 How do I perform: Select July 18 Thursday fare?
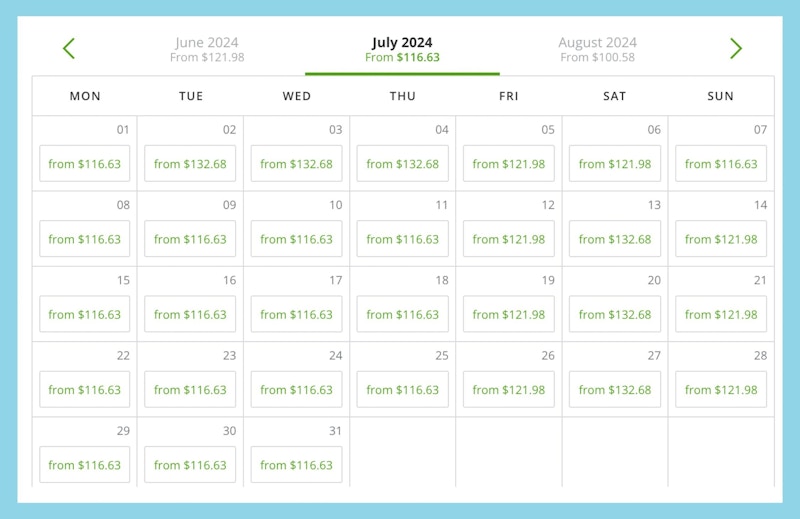click(403, 314)
